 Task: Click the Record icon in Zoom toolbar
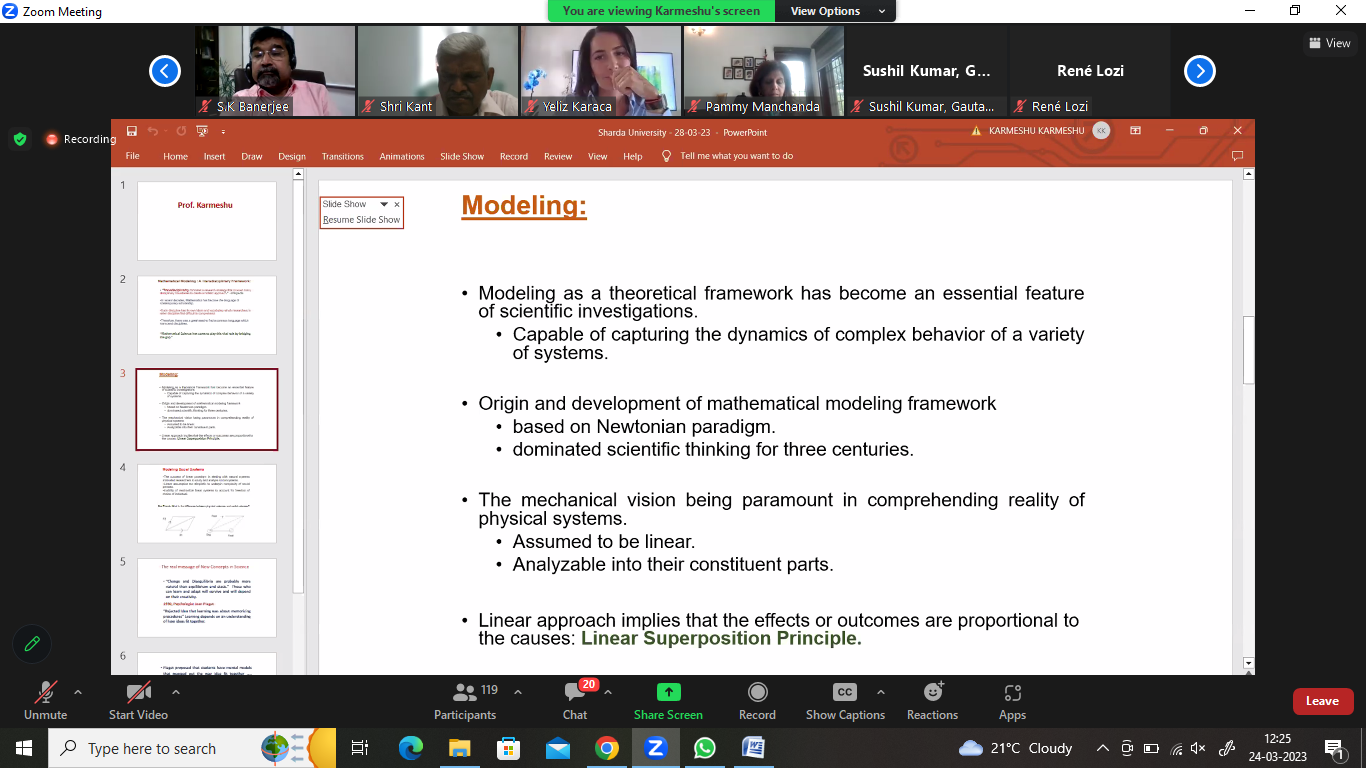757,693
